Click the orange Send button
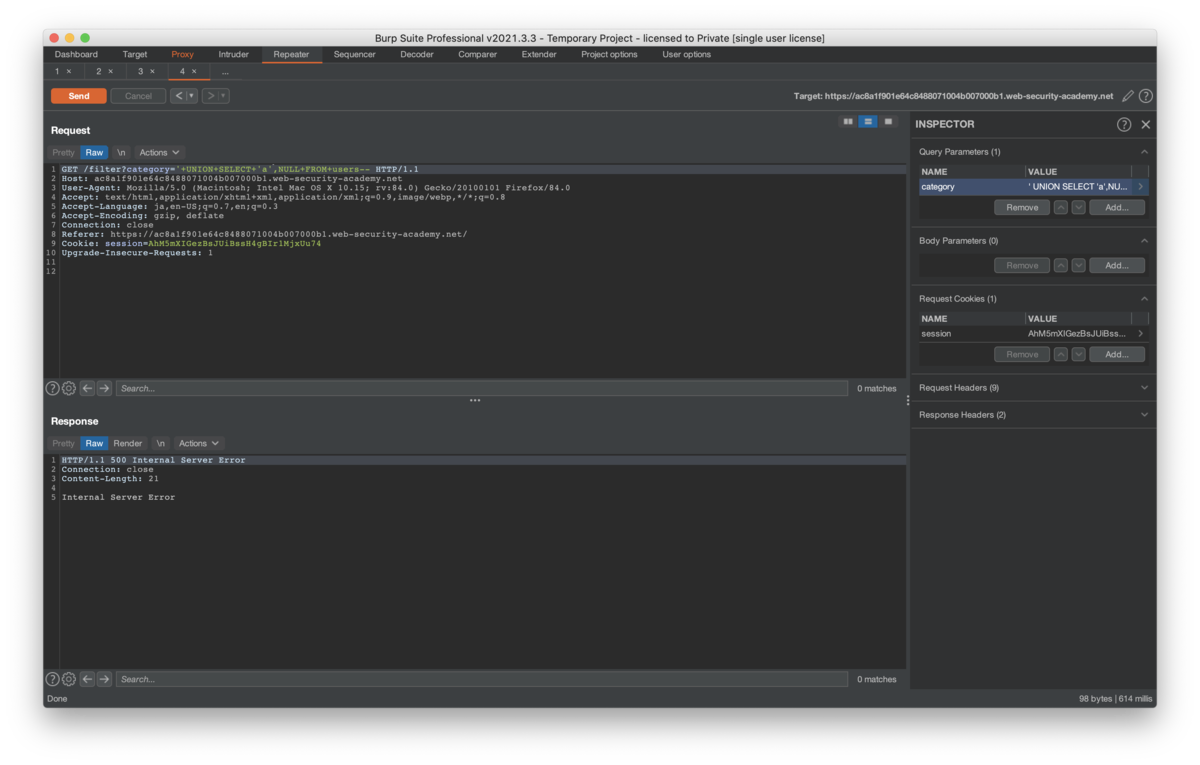The width and height of the screenshot is (1200, 765). pyautogui.click(x=79, y=96)
